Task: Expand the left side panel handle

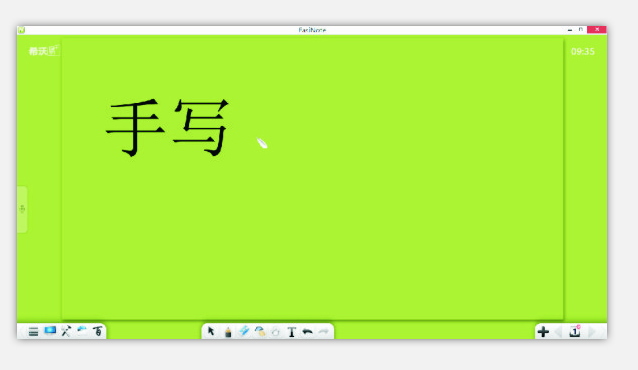Action: [x=22, y=209]
